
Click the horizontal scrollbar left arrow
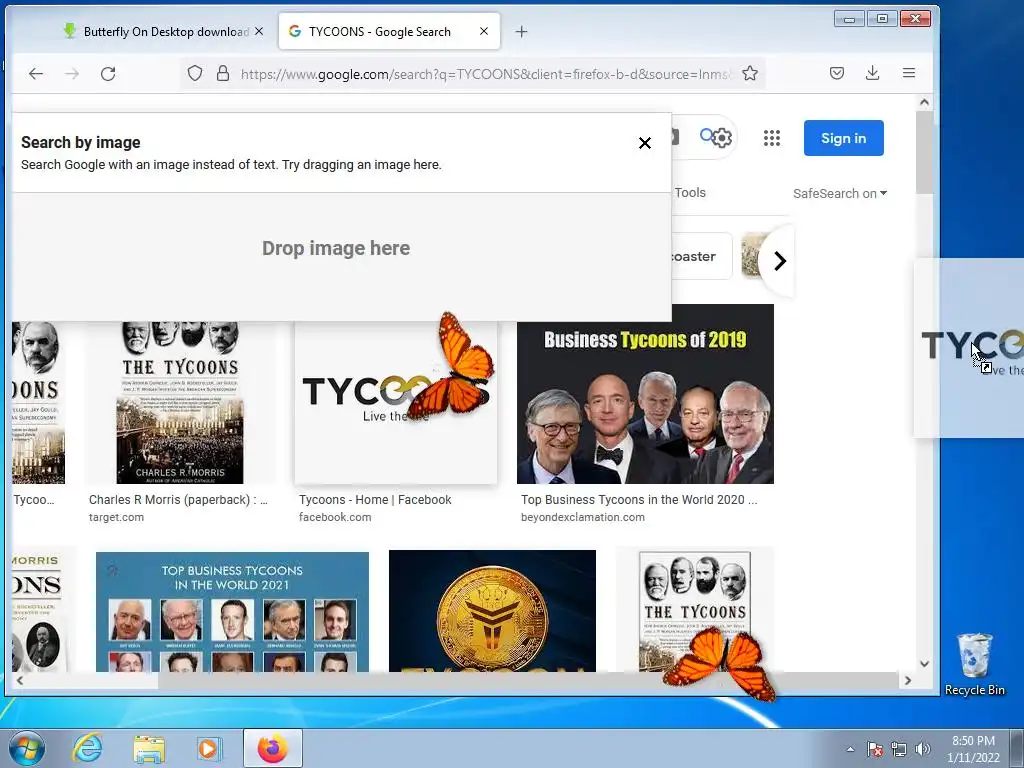(20, 680)
